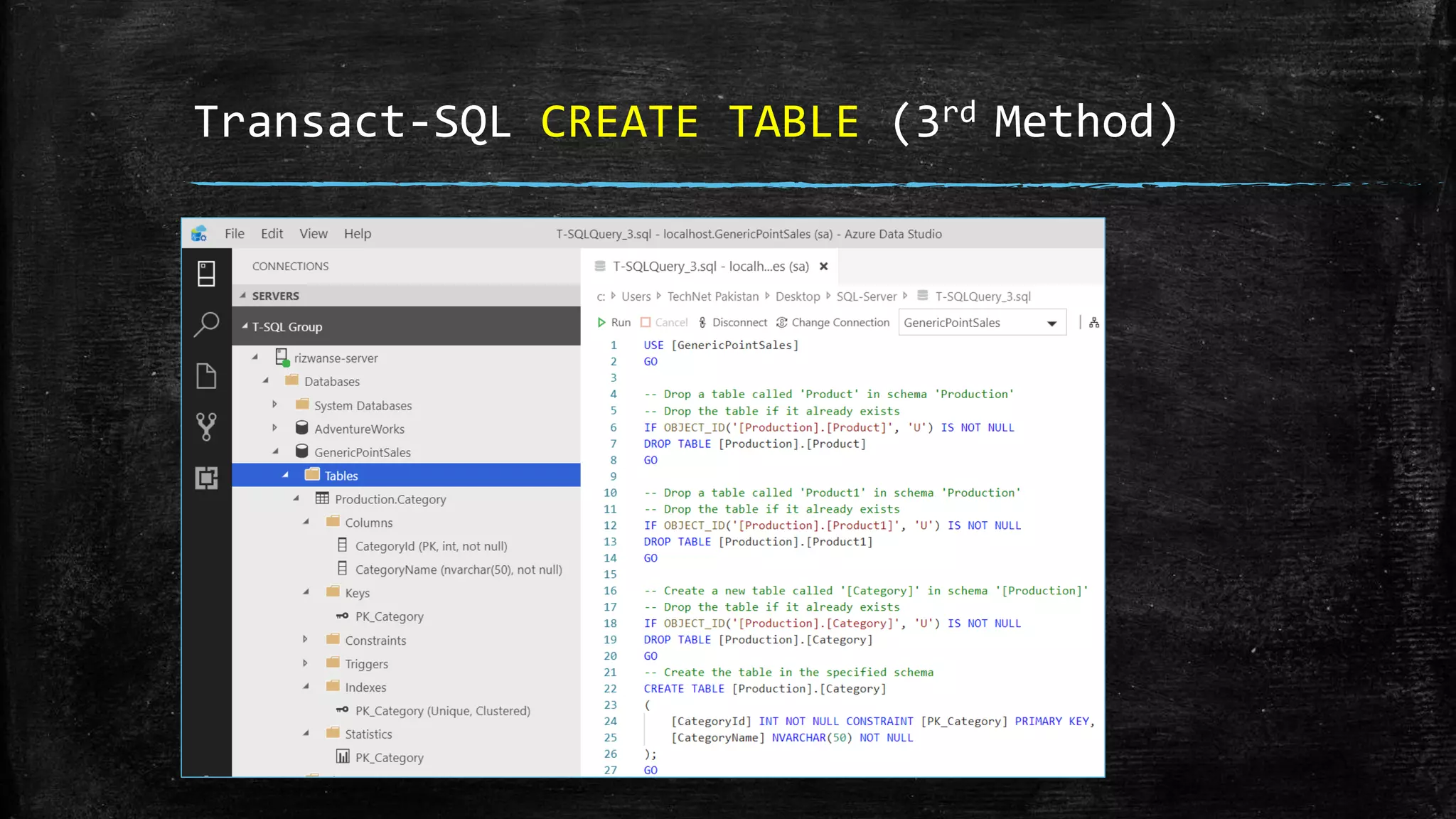Collapse the T-SQL Group node

245,326
